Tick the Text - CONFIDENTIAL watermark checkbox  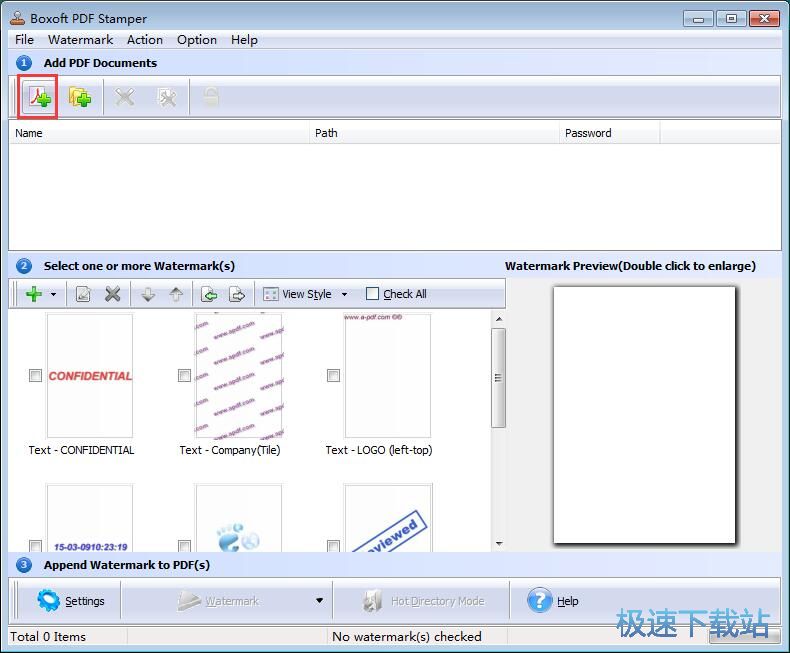[x=36, y=376]
